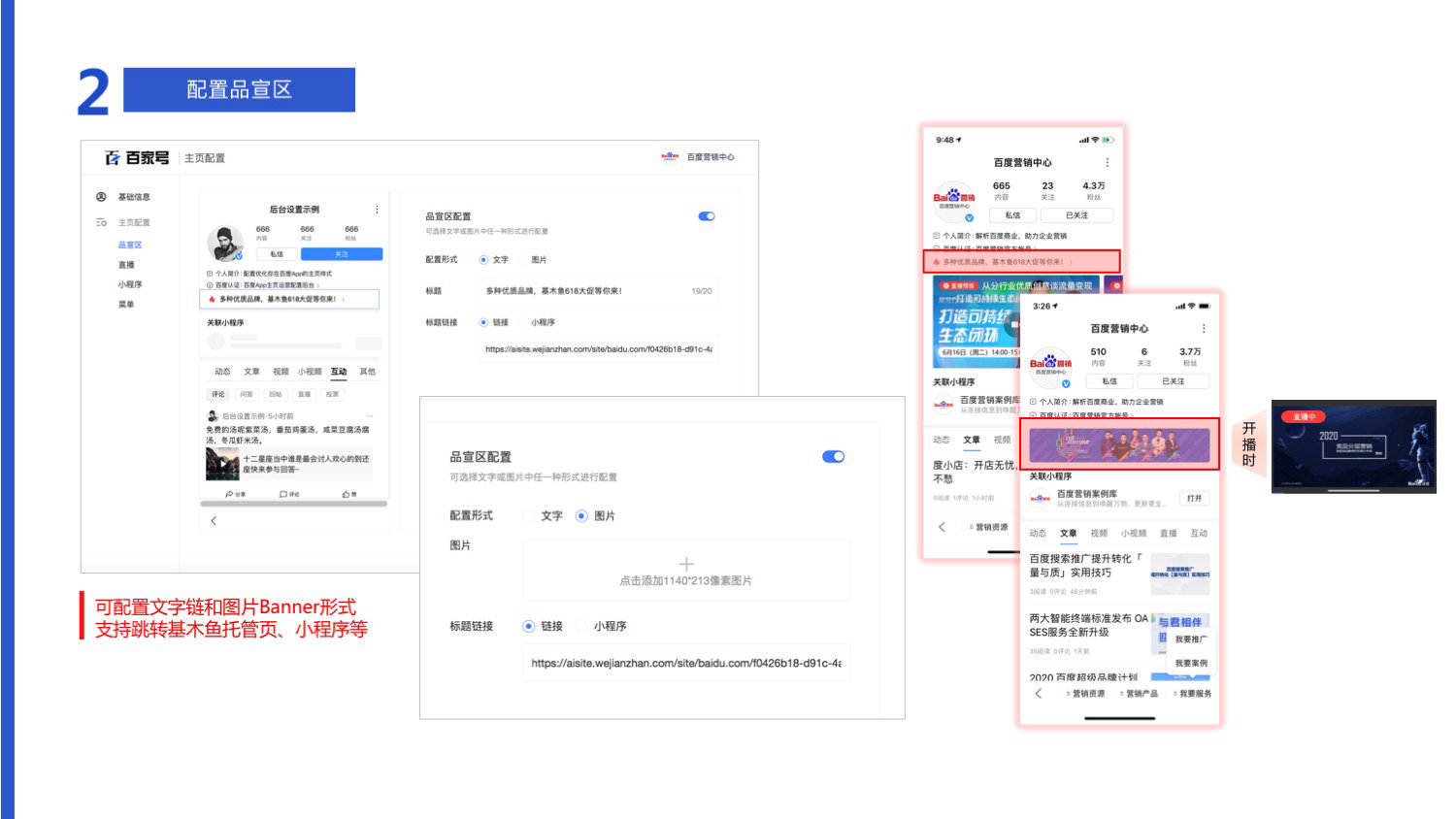Viewport: 1456px width, 819px height.
Task: Select 直播 in the left sidebar
Action: click(126, 265)
